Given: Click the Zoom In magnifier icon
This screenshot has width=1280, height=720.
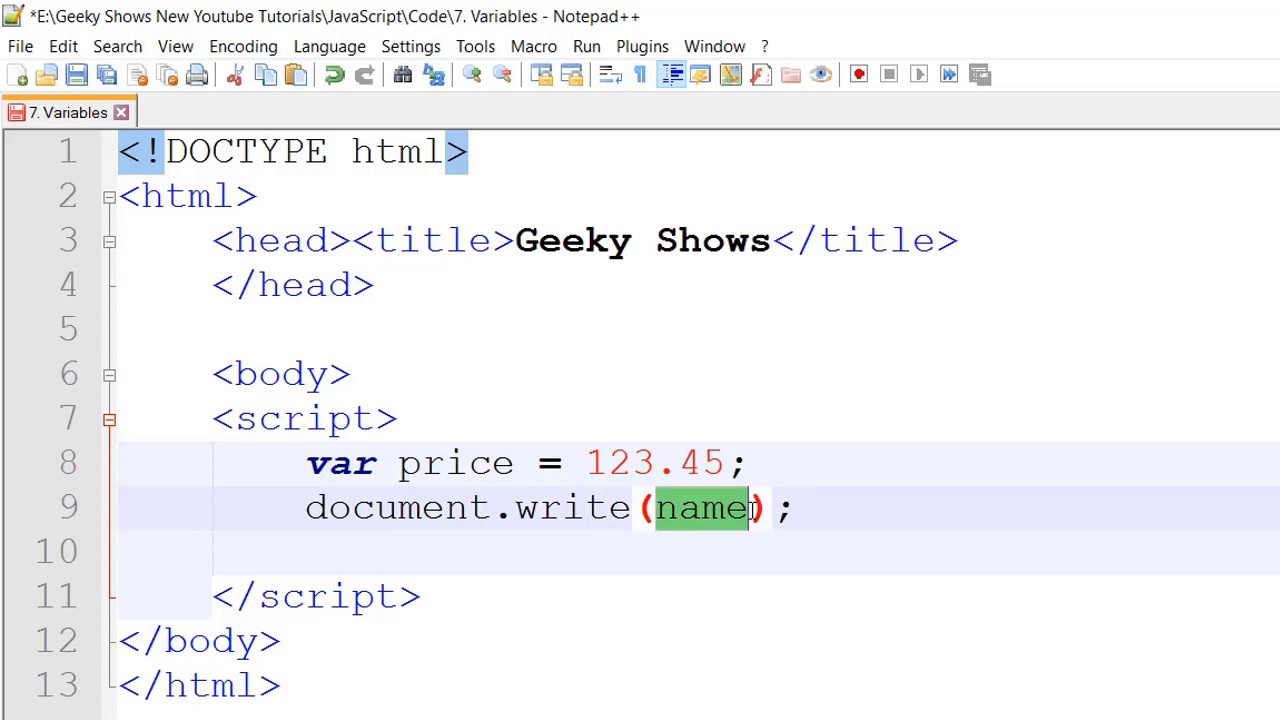Looking at the screenshot, I should [x=472, y=75].
